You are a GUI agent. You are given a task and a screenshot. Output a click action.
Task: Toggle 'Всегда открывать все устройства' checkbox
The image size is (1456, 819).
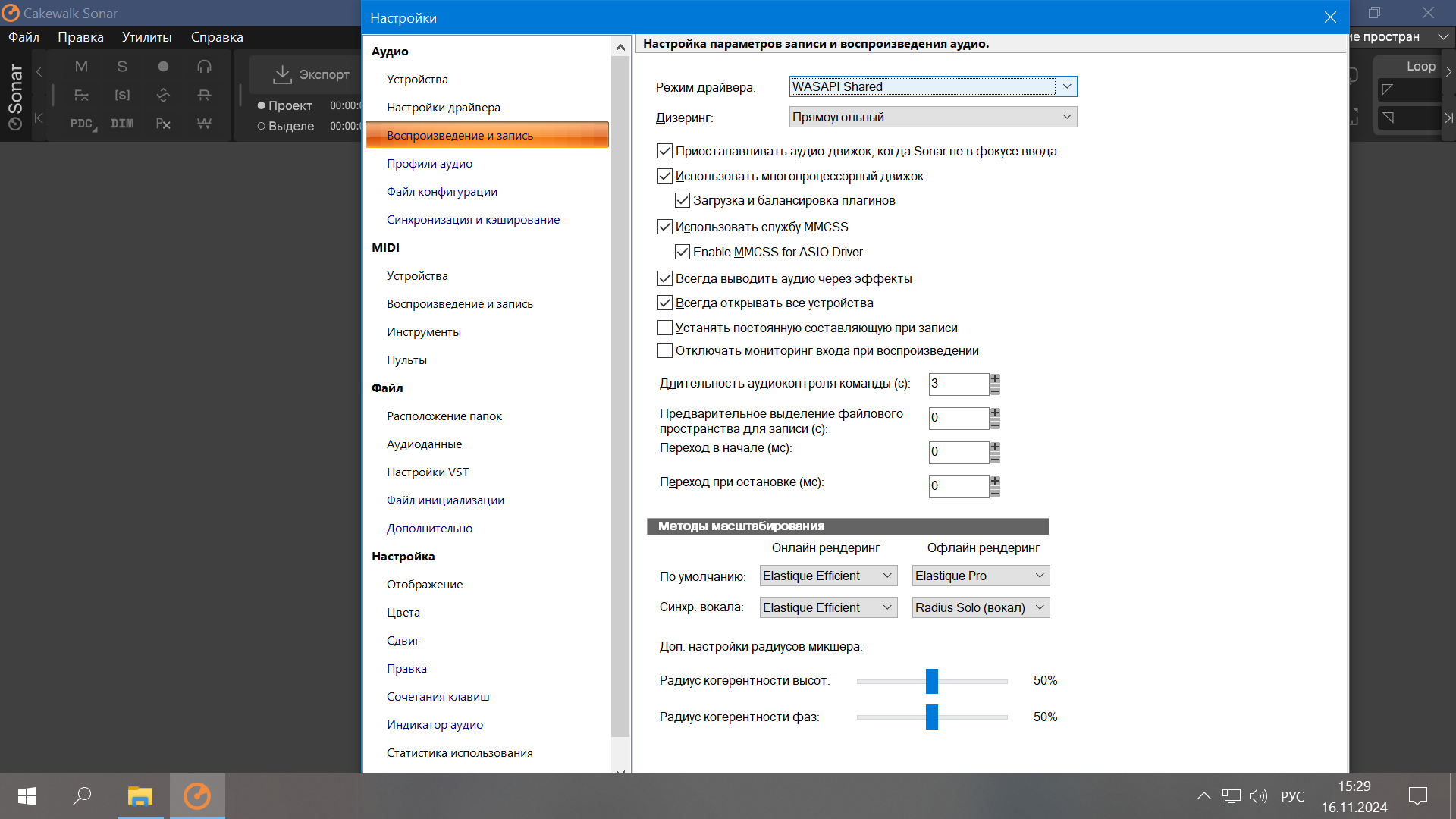click(x=665, y=303)
